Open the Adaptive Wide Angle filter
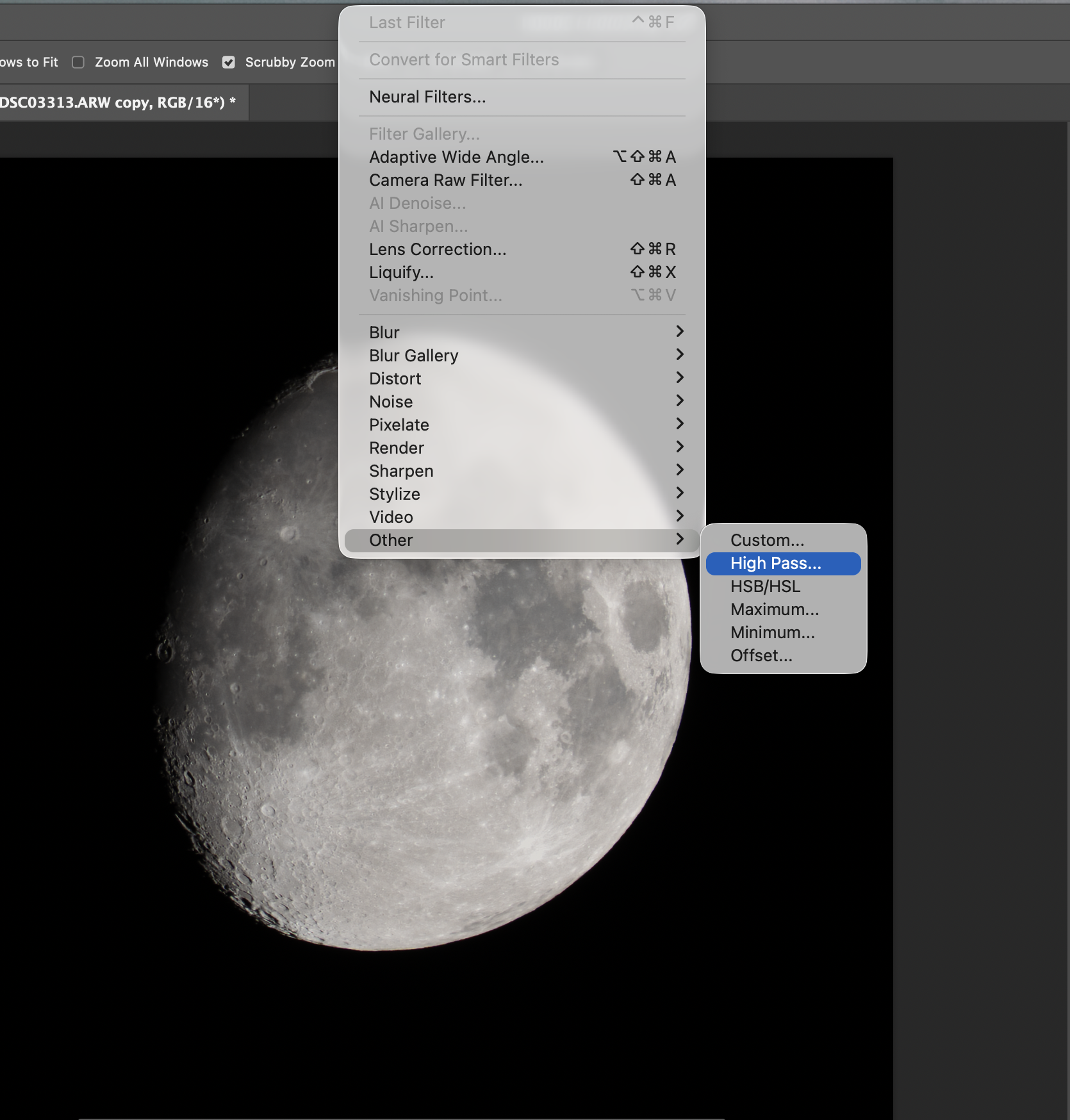The width and height of the screenshot is (1070, 1120). coord(456,157)
